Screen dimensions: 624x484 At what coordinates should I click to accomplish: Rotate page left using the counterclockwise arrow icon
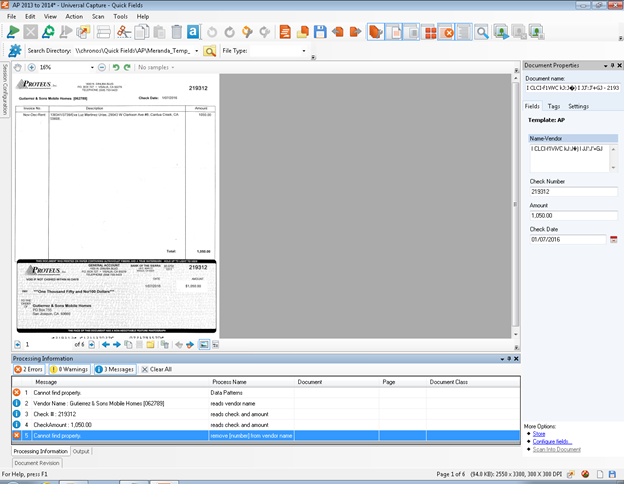tap(212, 32)
